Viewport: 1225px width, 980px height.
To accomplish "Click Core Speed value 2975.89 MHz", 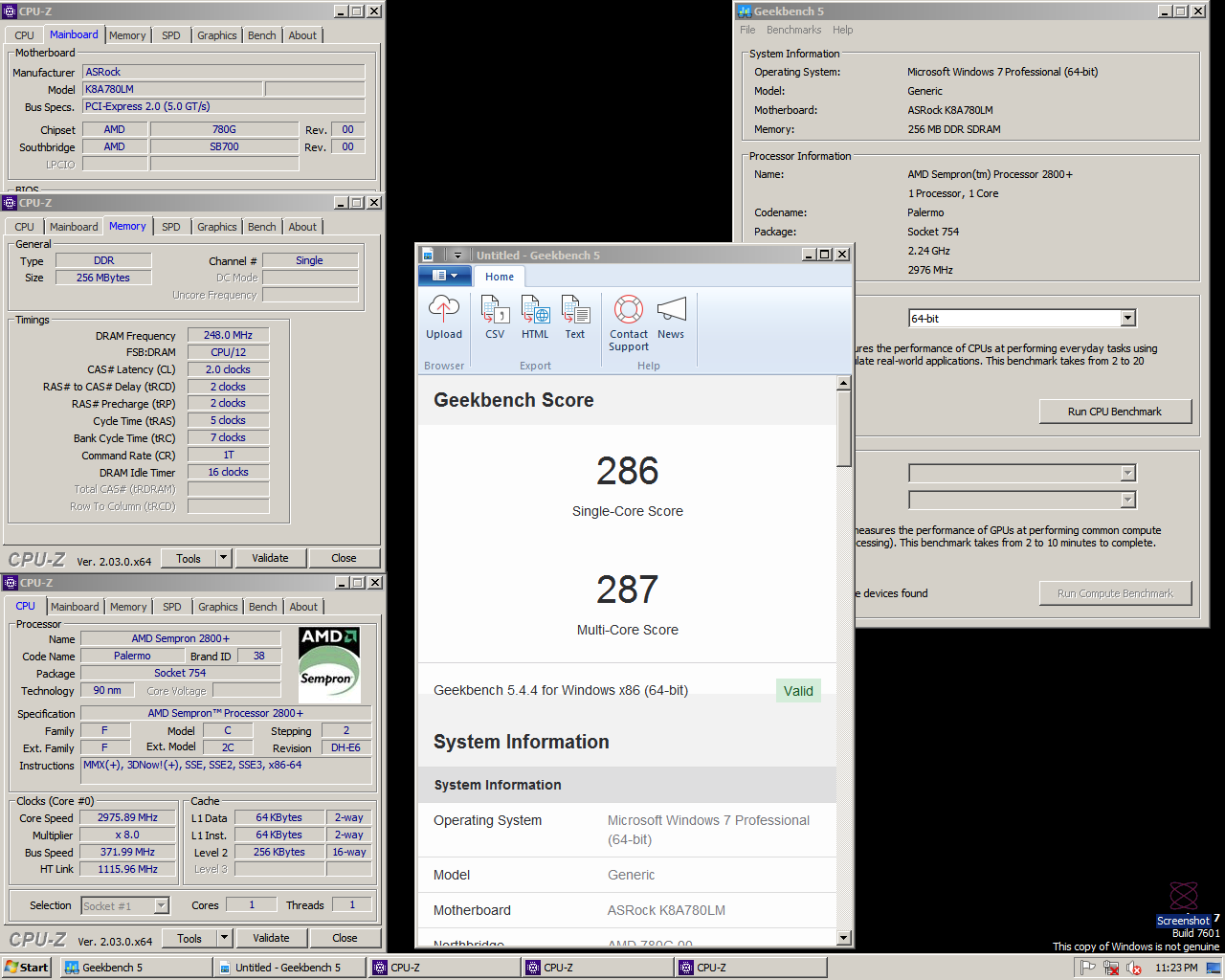I will tap(127, 817).
